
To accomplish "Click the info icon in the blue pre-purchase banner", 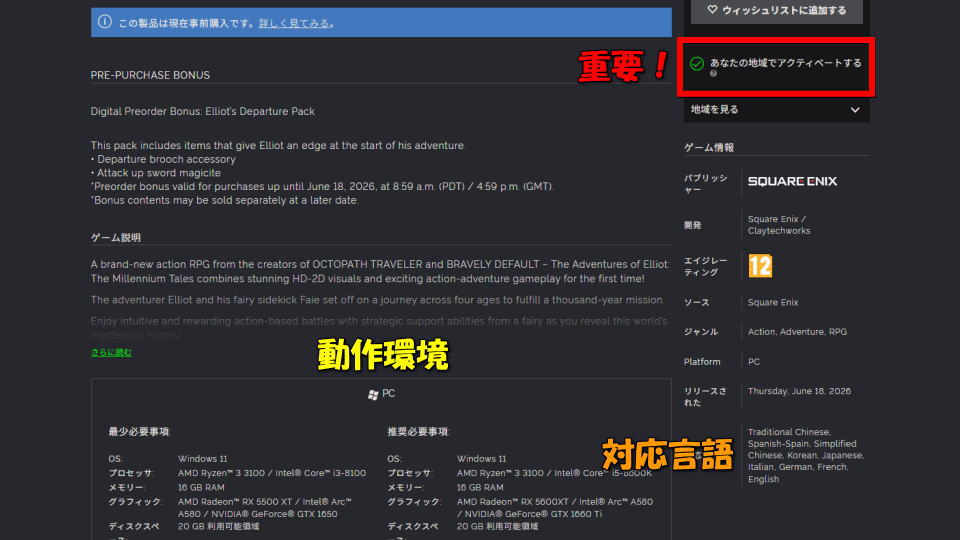I will [x=105, y=22].
